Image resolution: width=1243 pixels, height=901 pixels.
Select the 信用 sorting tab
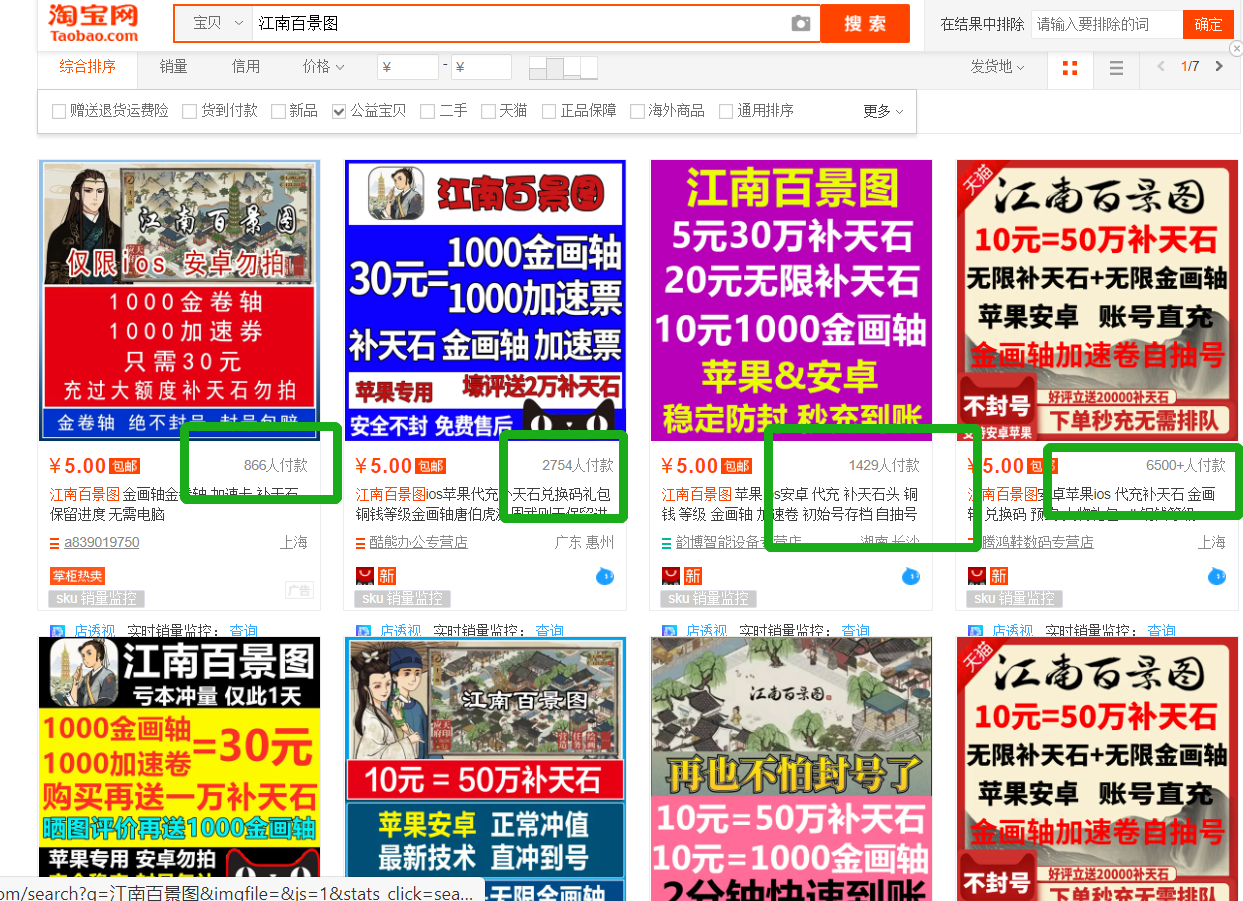click(246, 67)
